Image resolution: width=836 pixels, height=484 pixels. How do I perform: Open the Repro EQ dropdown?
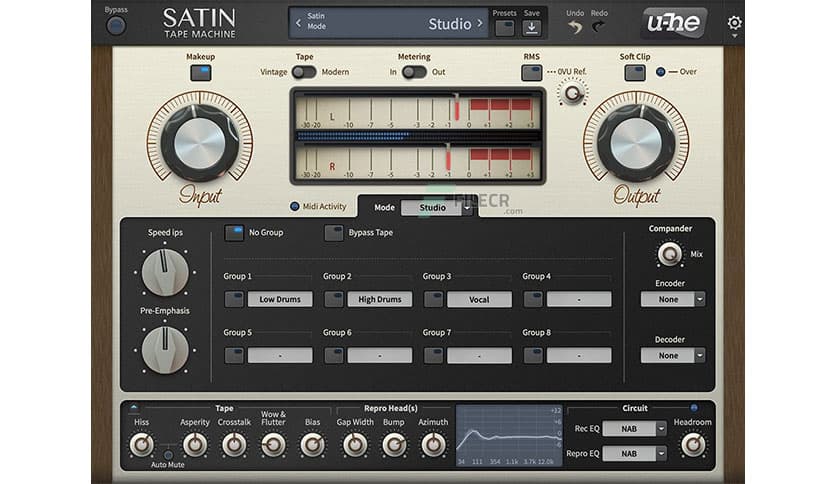pos(634,454)
